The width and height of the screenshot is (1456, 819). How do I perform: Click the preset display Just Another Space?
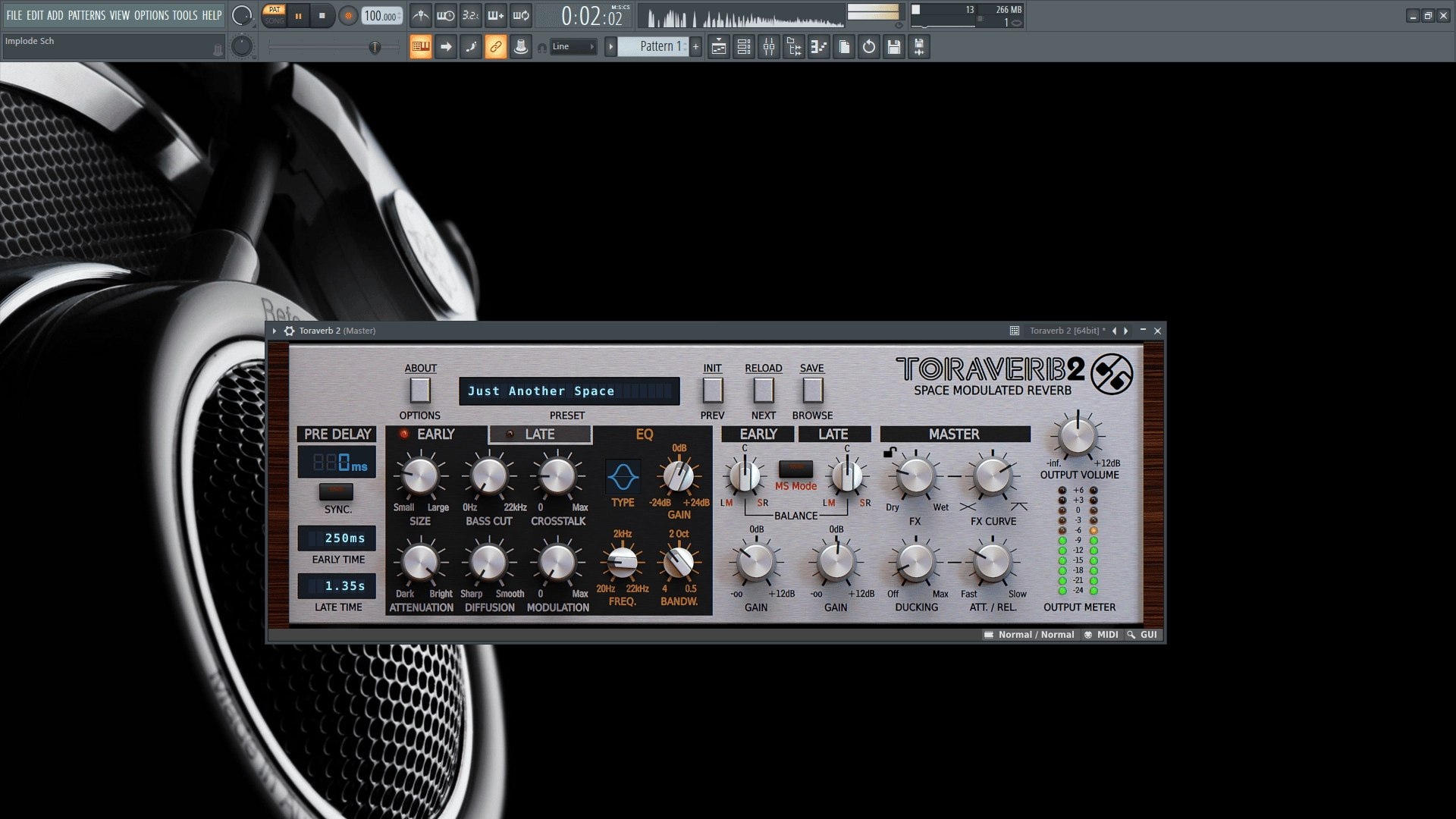click(x=569, y=391)
